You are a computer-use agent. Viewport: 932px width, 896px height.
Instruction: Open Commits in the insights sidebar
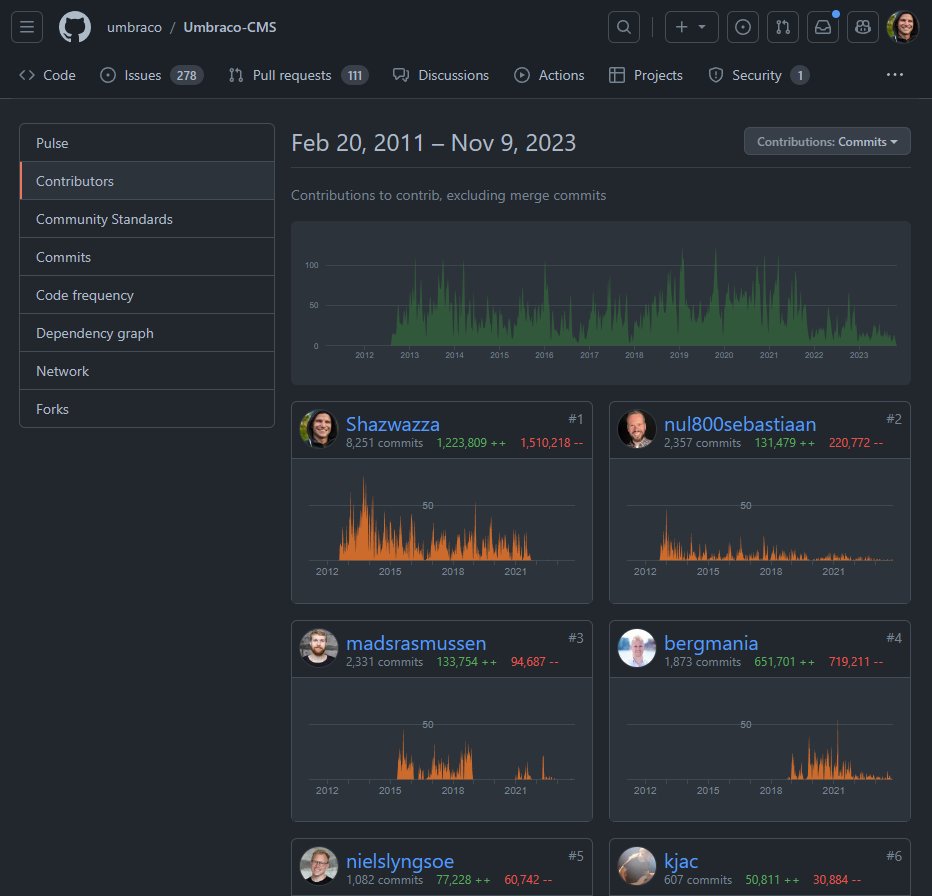click(147, 257)
